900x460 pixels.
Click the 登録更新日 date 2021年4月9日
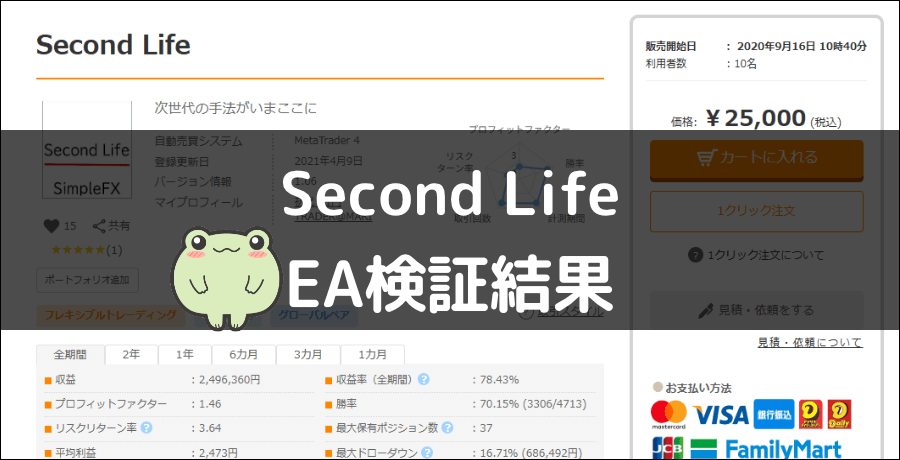click(328, 161)
